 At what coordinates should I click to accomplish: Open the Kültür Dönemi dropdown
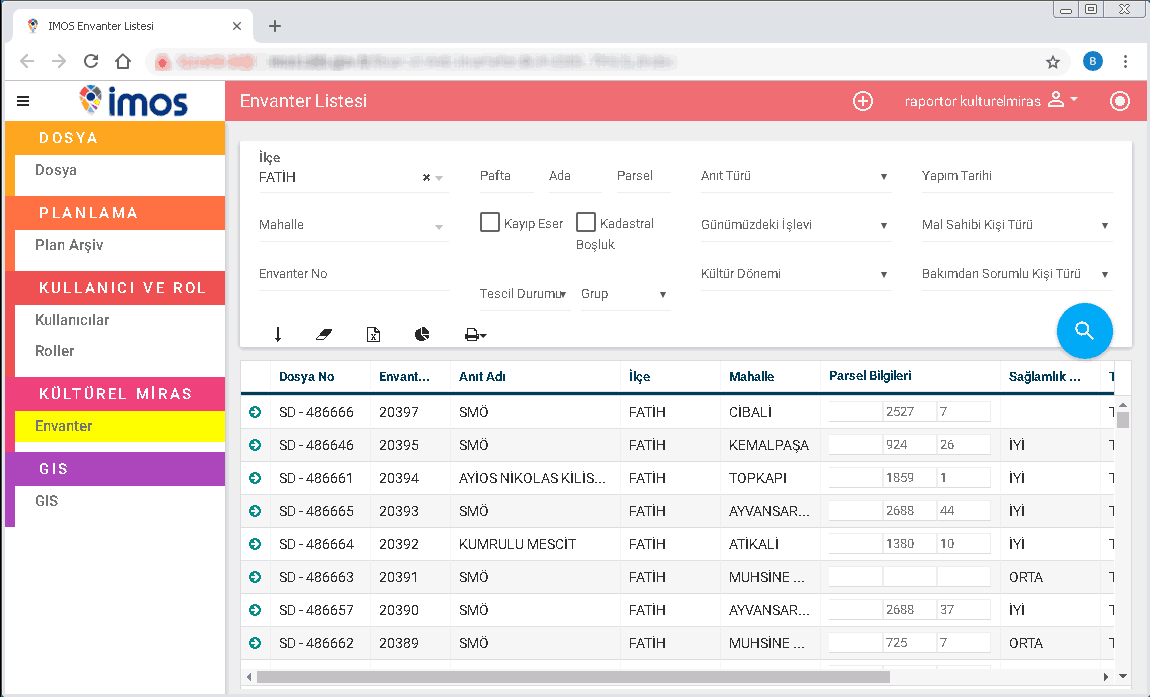(796, 274)
